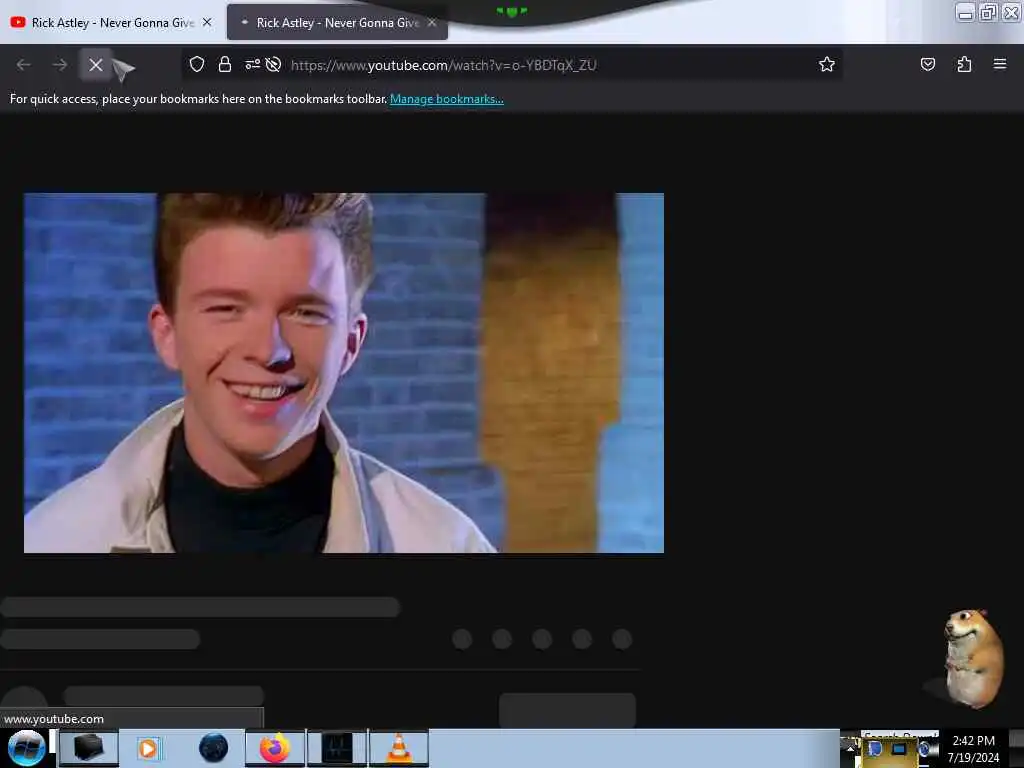Screen dimensions: 1024x768
Task: Minimize the browser window
Action: click(x=965, y=12)
